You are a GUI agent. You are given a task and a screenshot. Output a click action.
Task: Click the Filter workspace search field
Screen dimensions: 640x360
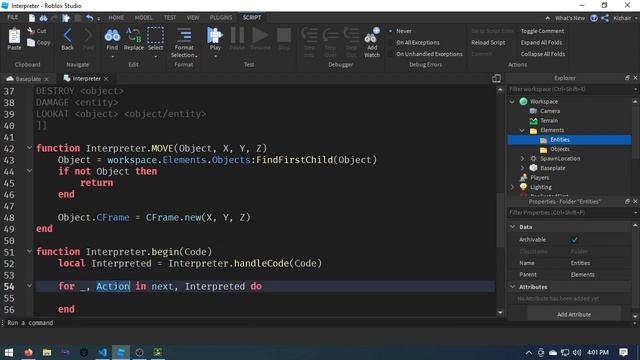pos(570,89)
